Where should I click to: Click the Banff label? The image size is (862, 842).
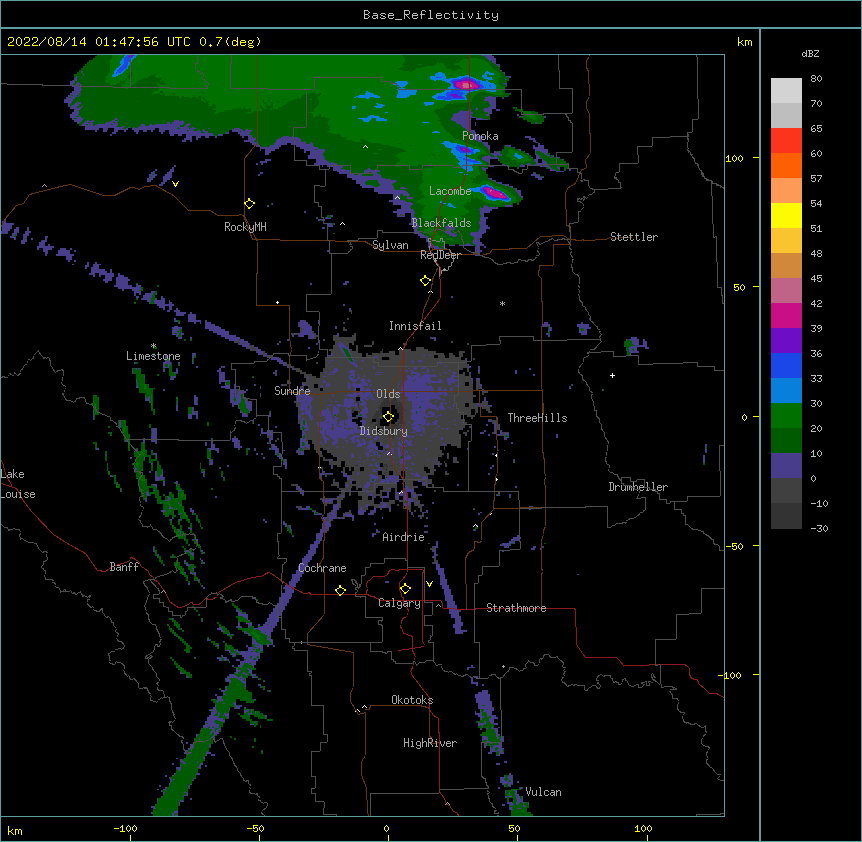click(124, 567)
